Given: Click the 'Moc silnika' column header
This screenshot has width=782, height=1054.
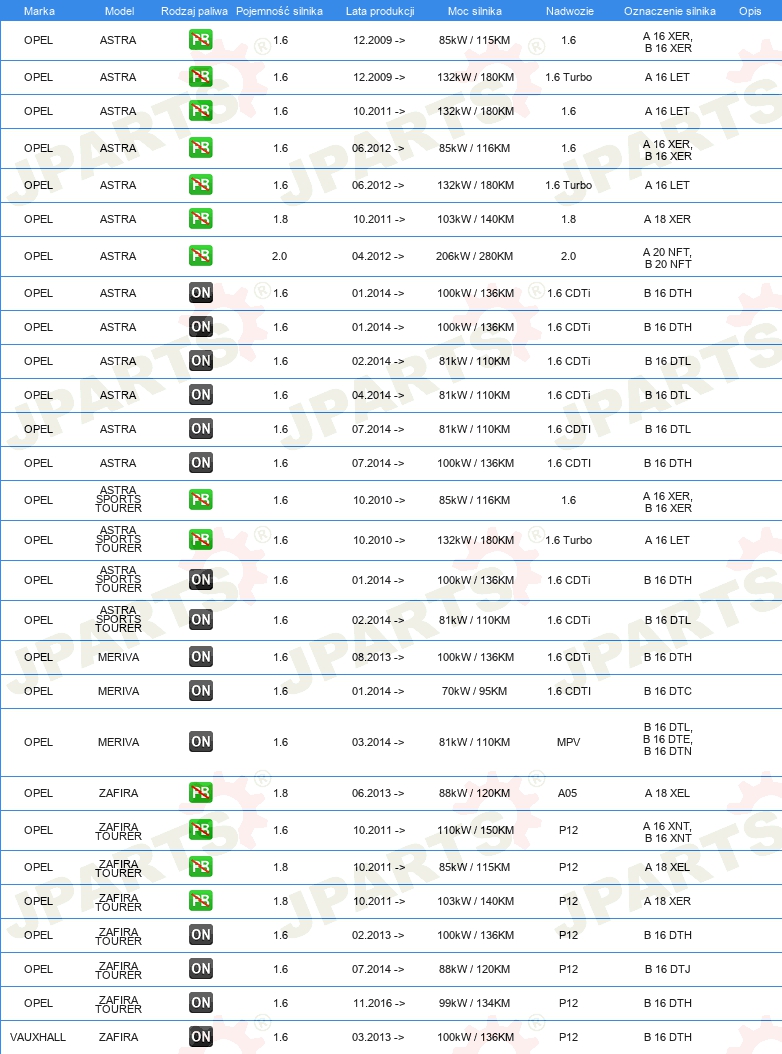Looking at the screenshot, I should (x=475, y=11).
